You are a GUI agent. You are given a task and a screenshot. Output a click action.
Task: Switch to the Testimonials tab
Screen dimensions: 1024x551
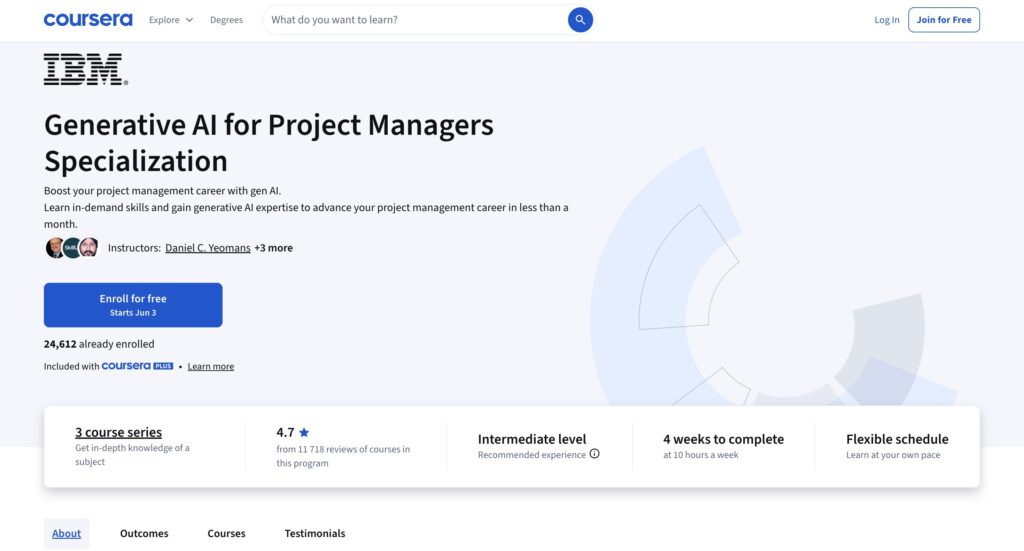[315, 533]
